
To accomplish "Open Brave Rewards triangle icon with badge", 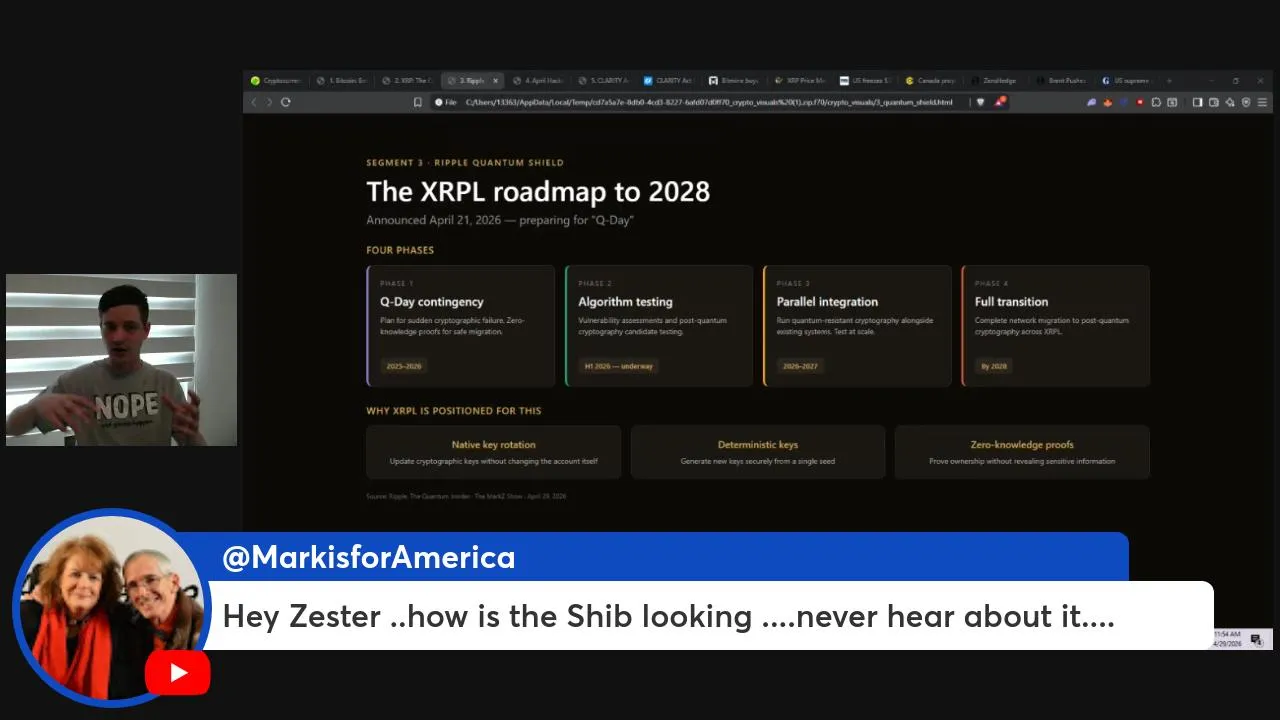I will 999,102.
